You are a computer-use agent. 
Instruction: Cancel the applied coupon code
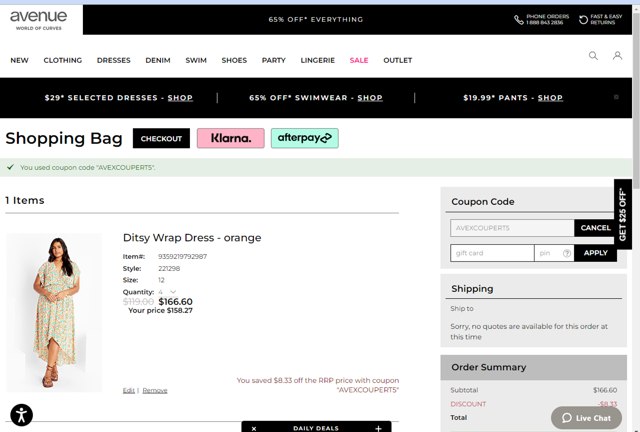point(595,228)
